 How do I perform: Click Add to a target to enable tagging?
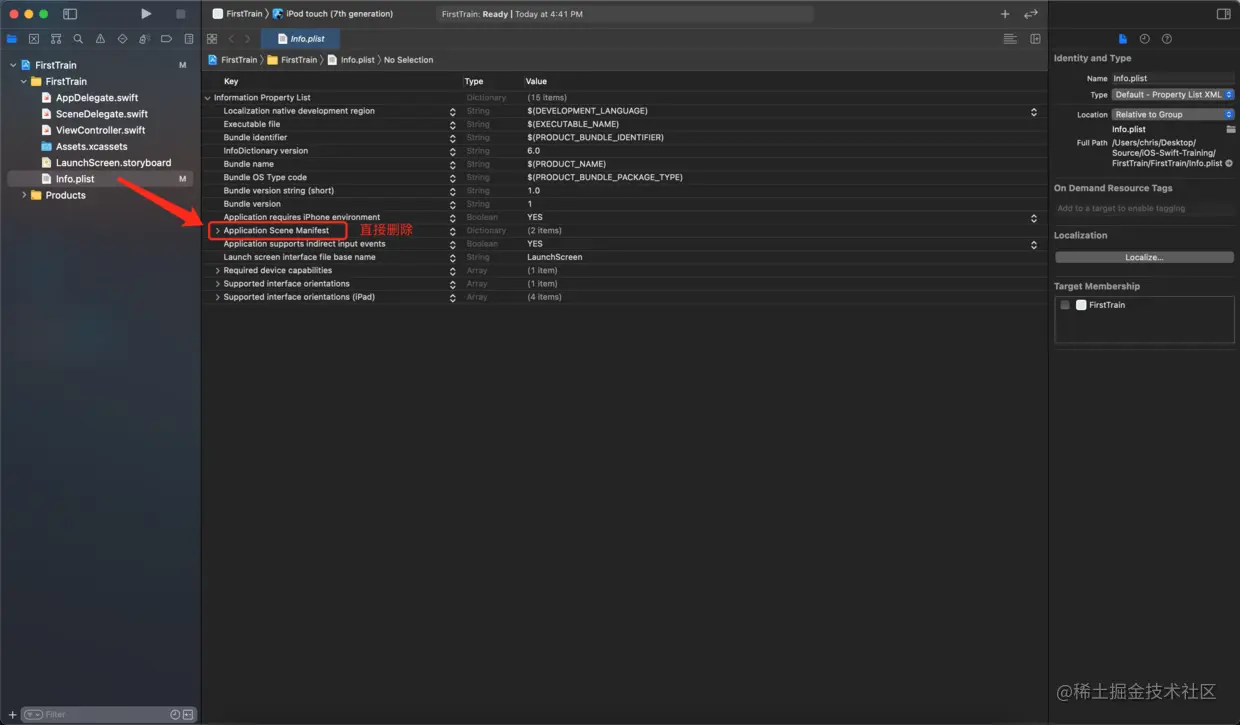click(1122, 208)
